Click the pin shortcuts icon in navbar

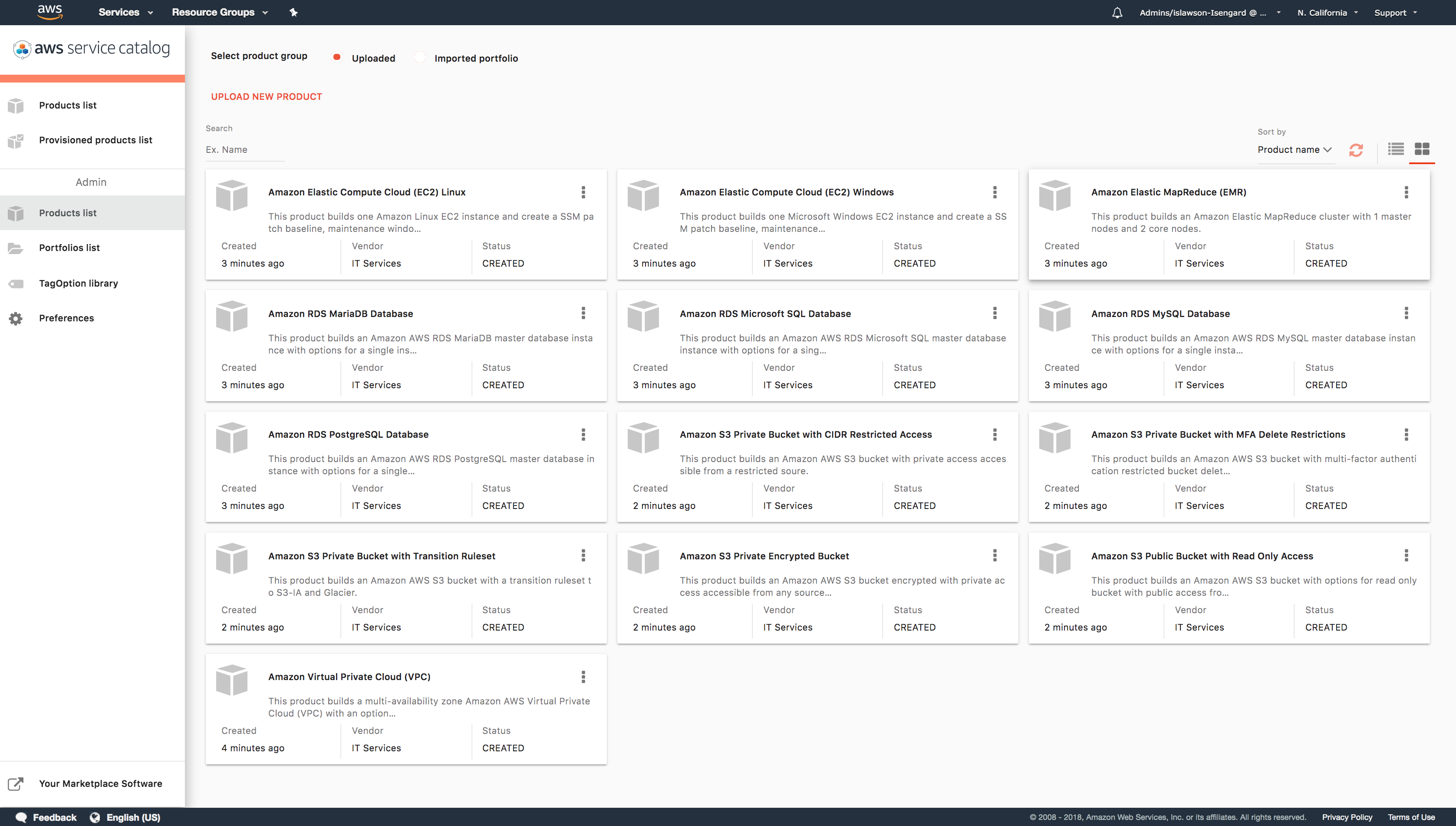(293, 13)
